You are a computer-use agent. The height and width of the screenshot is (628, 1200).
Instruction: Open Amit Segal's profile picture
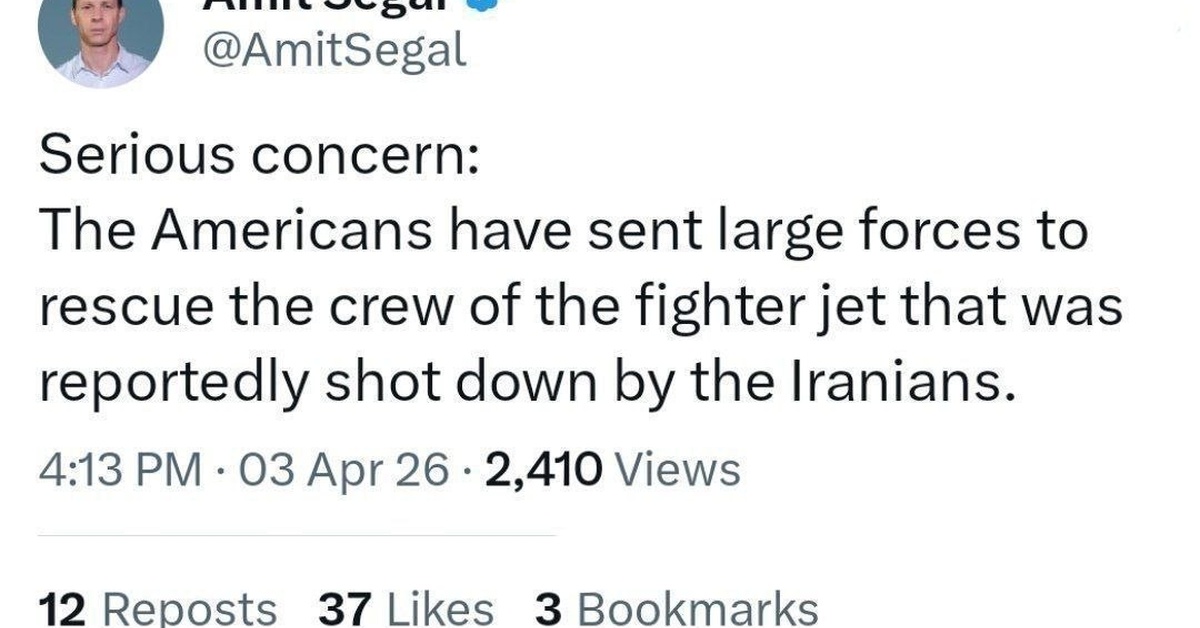100,40
